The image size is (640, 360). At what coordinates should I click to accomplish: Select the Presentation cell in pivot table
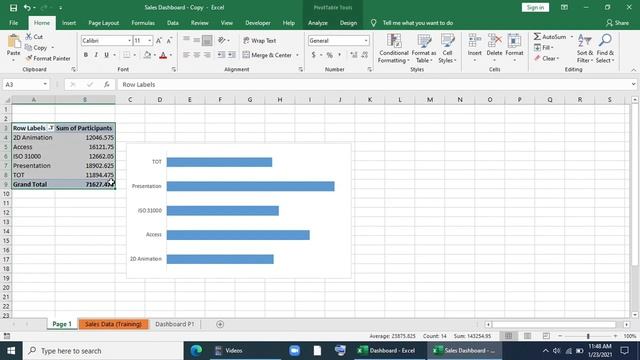coord(33,166)
